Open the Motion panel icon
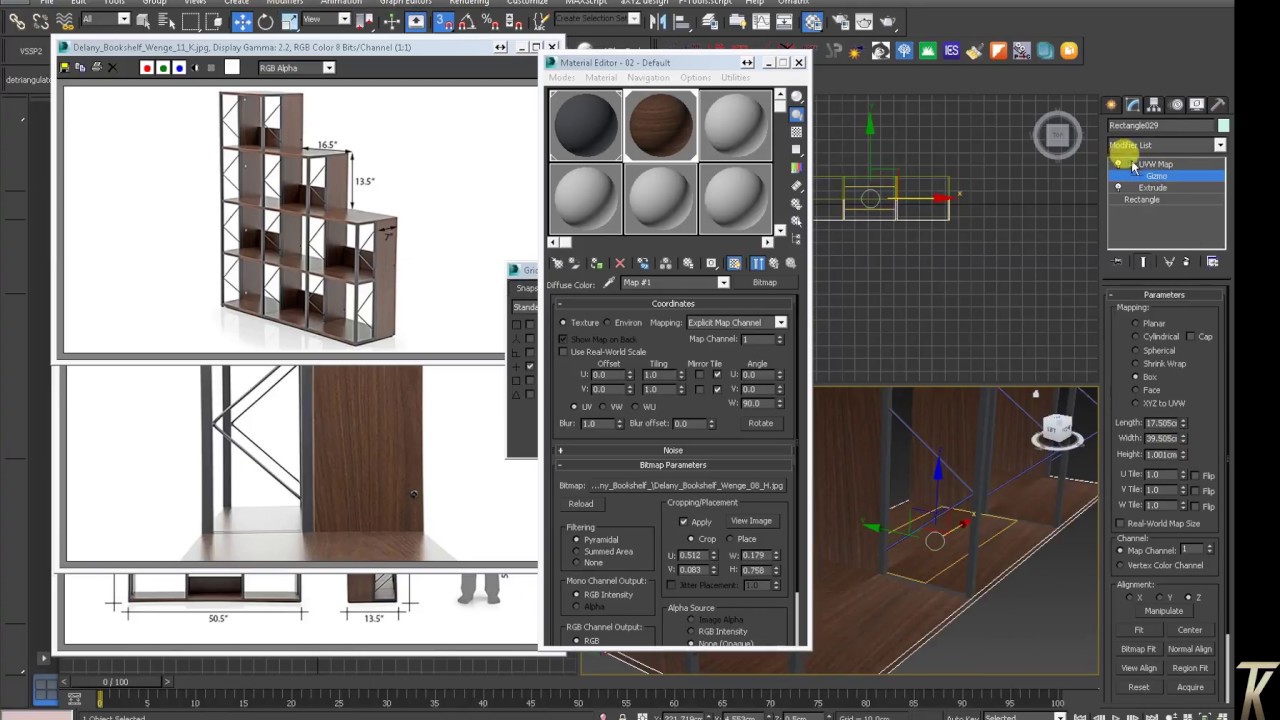The height and width of the screenshot is (720, 1280). (x=1177, y=104)
